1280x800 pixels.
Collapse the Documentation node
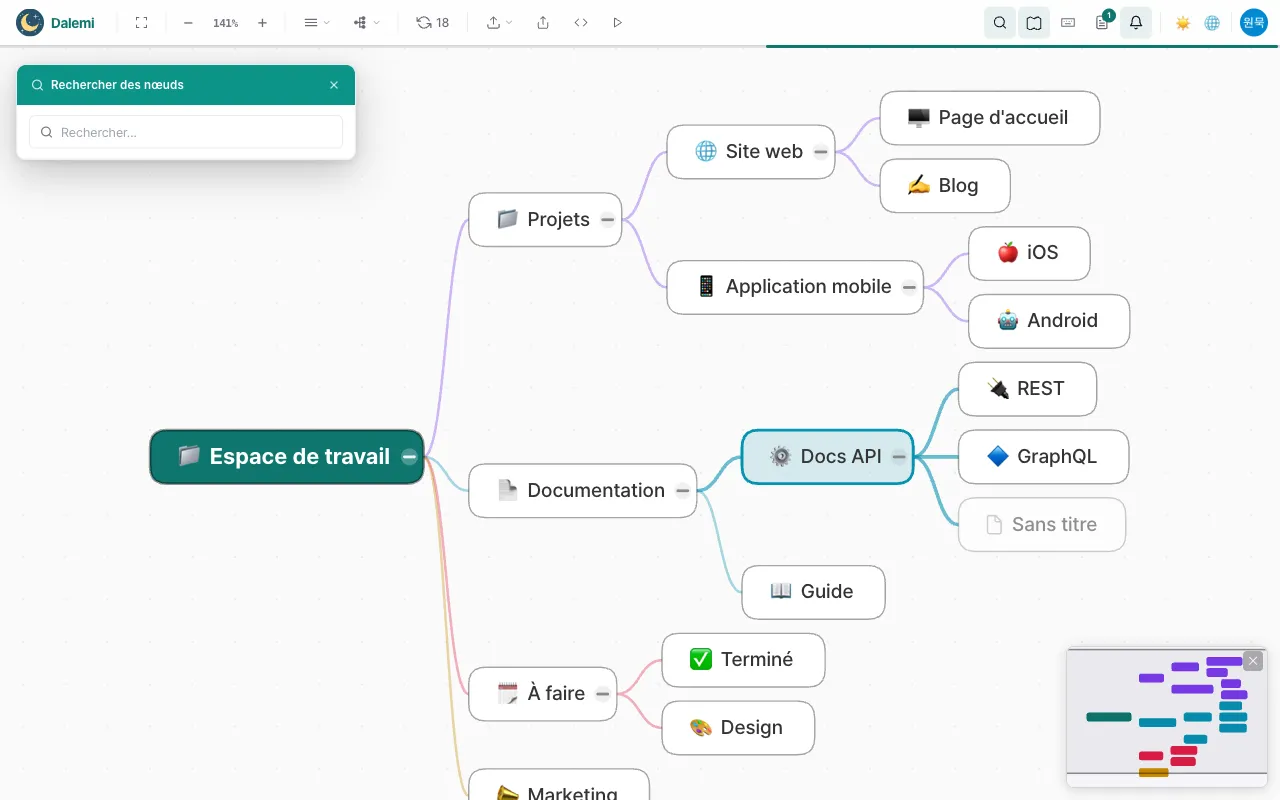click(x=682, y=491)
